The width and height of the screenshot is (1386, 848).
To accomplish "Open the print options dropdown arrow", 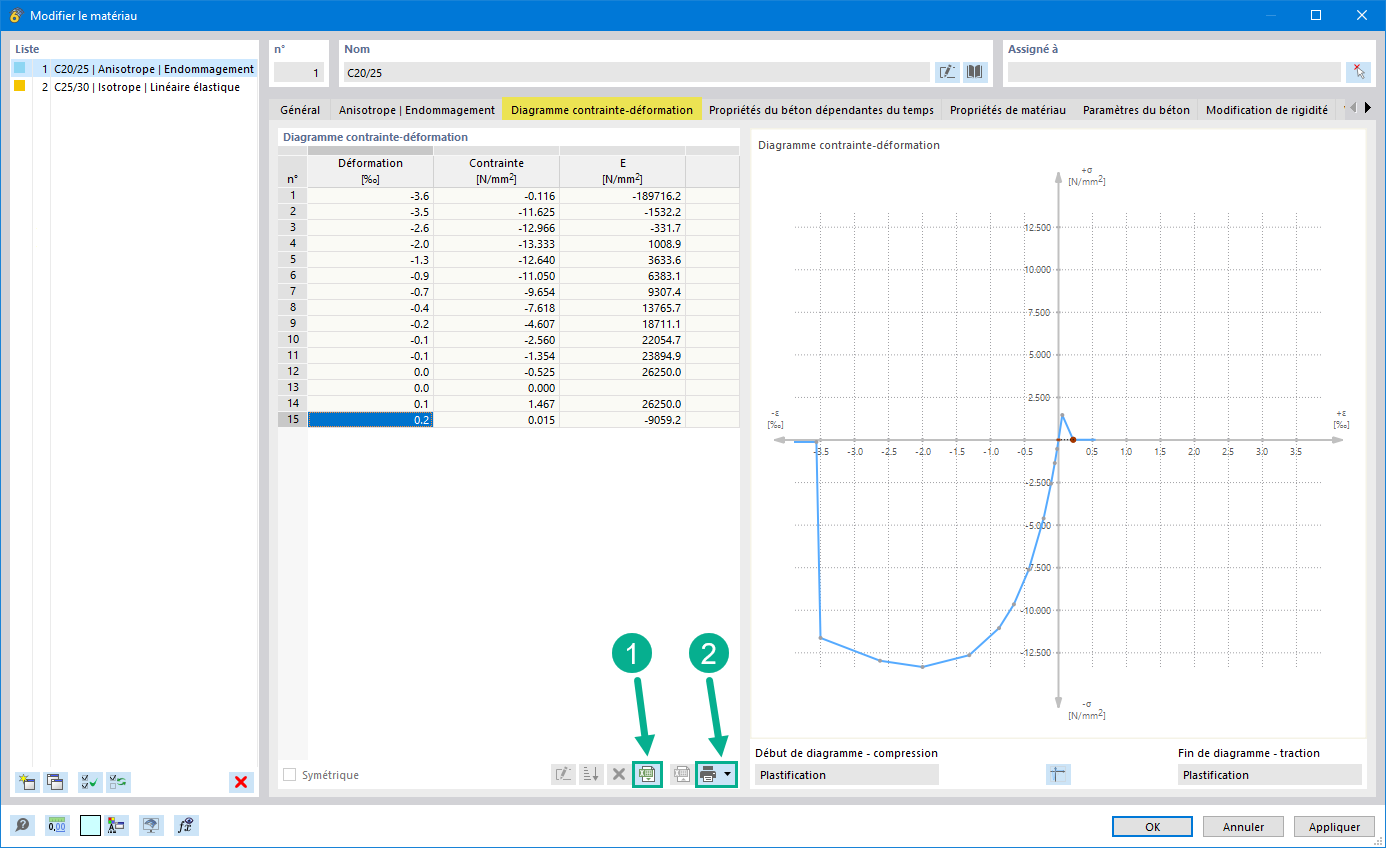I will (728, 774).
